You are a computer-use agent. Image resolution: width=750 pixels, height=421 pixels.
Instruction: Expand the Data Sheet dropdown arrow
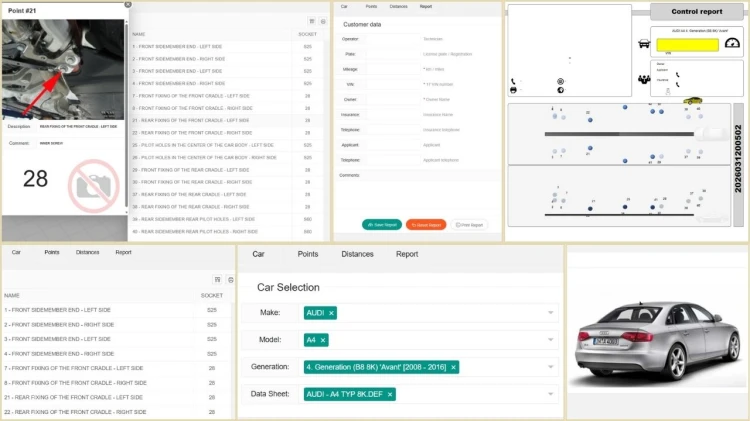(551, 395)
